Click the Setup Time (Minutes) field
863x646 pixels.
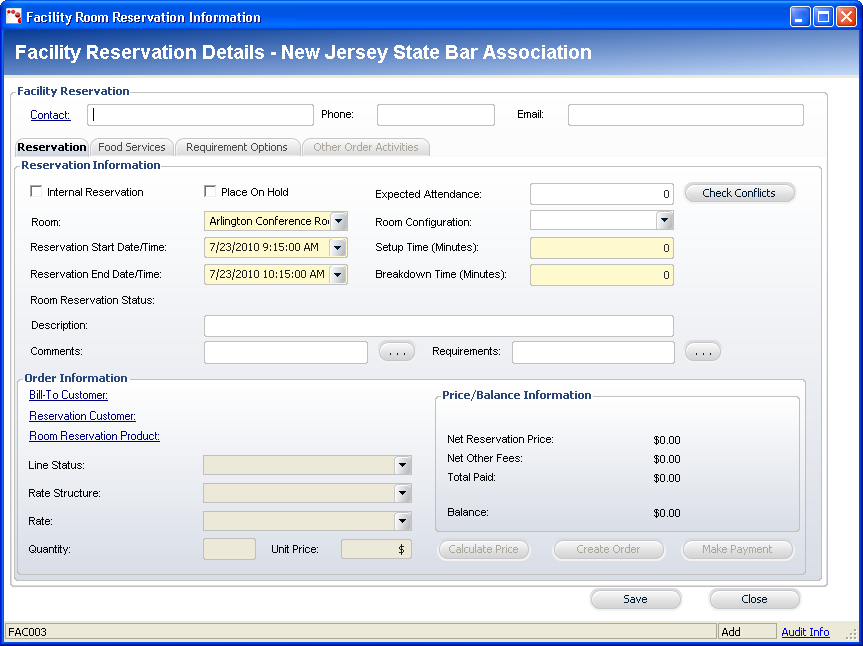pyautogui.click(x=602, y=248)
